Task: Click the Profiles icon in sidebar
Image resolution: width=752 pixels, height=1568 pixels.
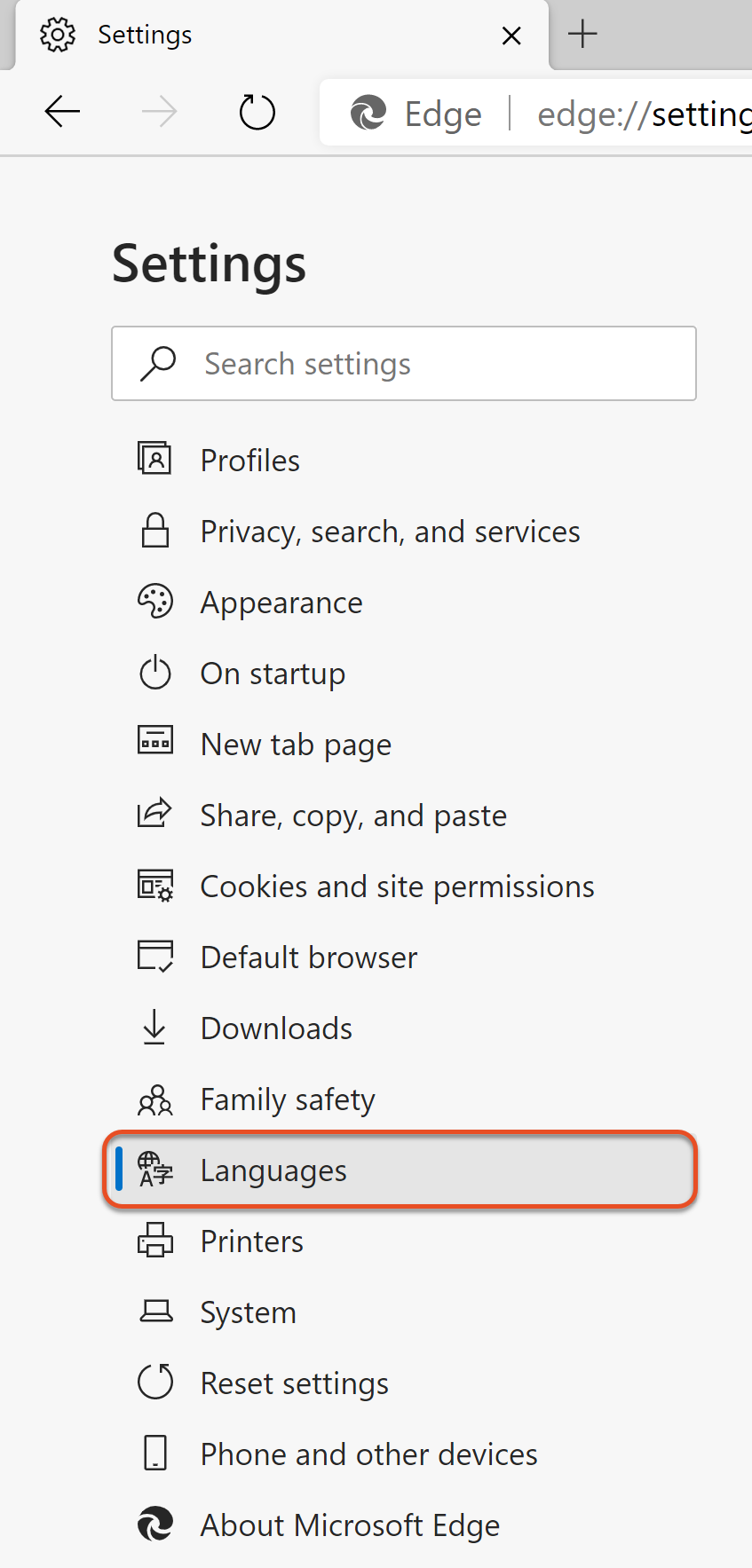Action: coord(154,460)
